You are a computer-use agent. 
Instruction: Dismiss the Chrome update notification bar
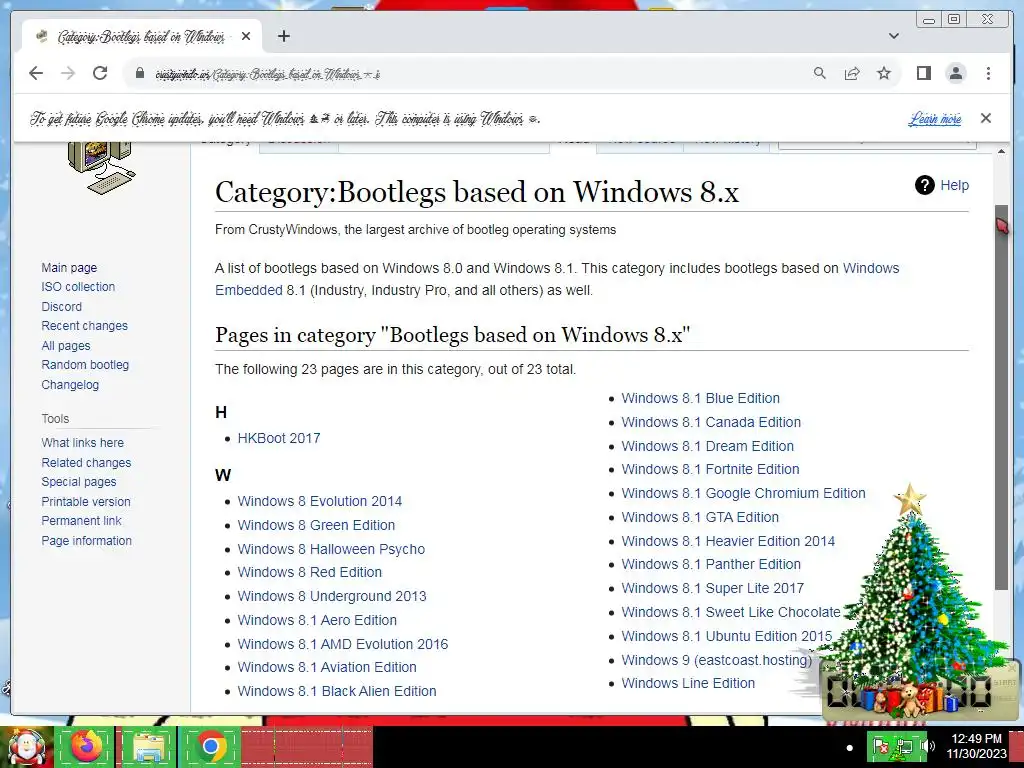pos(985,118)
